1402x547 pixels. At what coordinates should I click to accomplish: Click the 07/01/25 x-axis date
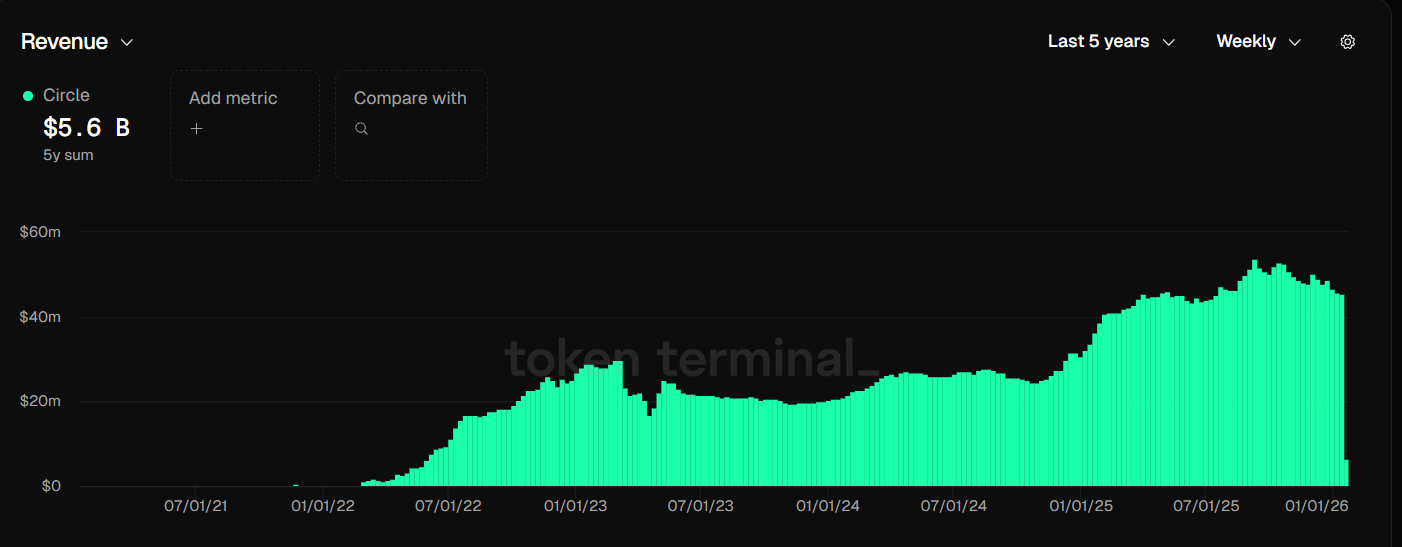[x=1207, y=506]
